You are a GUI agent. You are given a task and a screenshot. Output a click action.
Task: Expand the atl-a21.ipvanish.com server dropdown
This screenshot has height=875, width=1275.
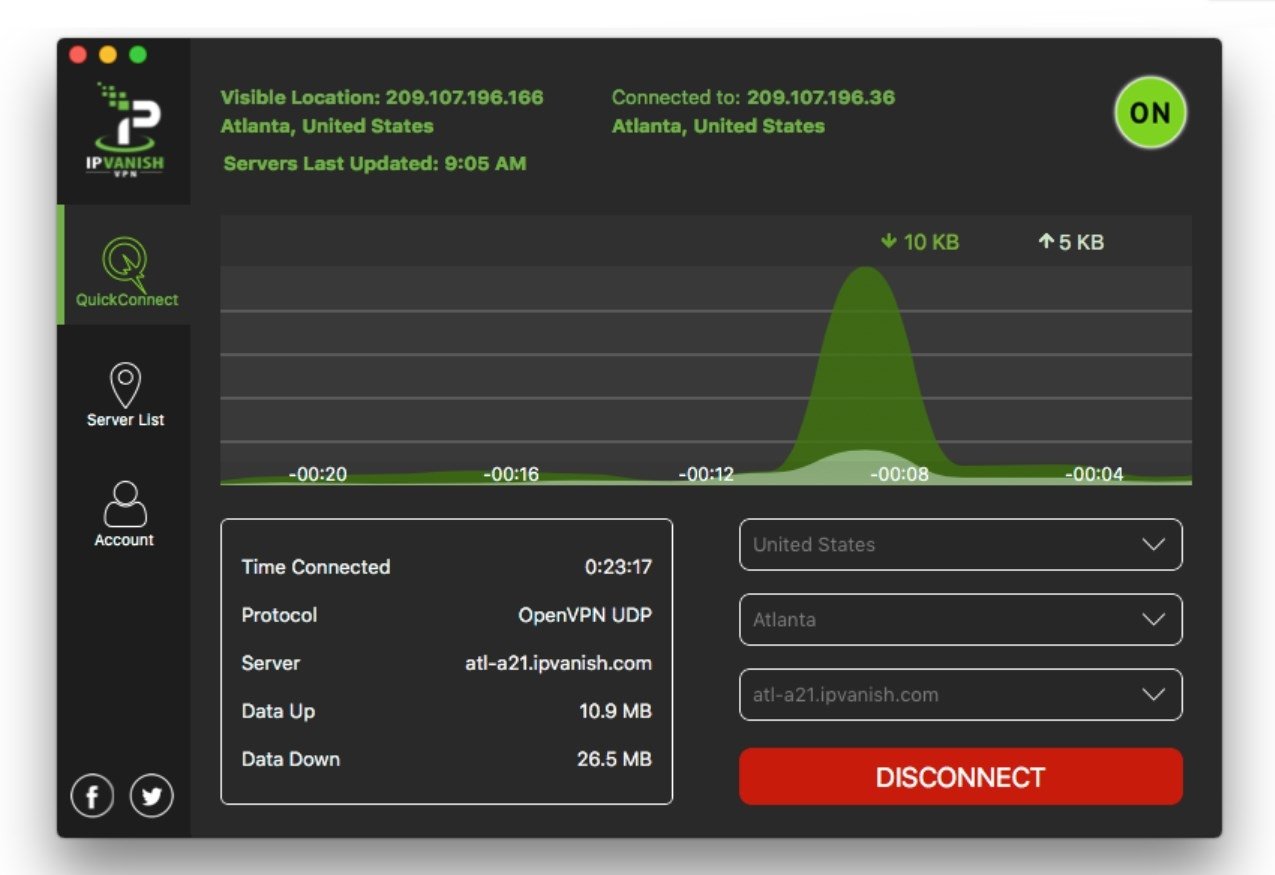tap(961, 695)
